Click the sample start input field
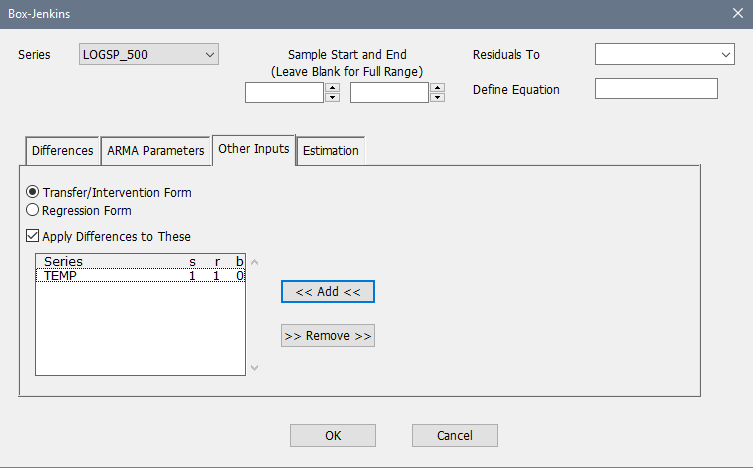 coord(284,93)
